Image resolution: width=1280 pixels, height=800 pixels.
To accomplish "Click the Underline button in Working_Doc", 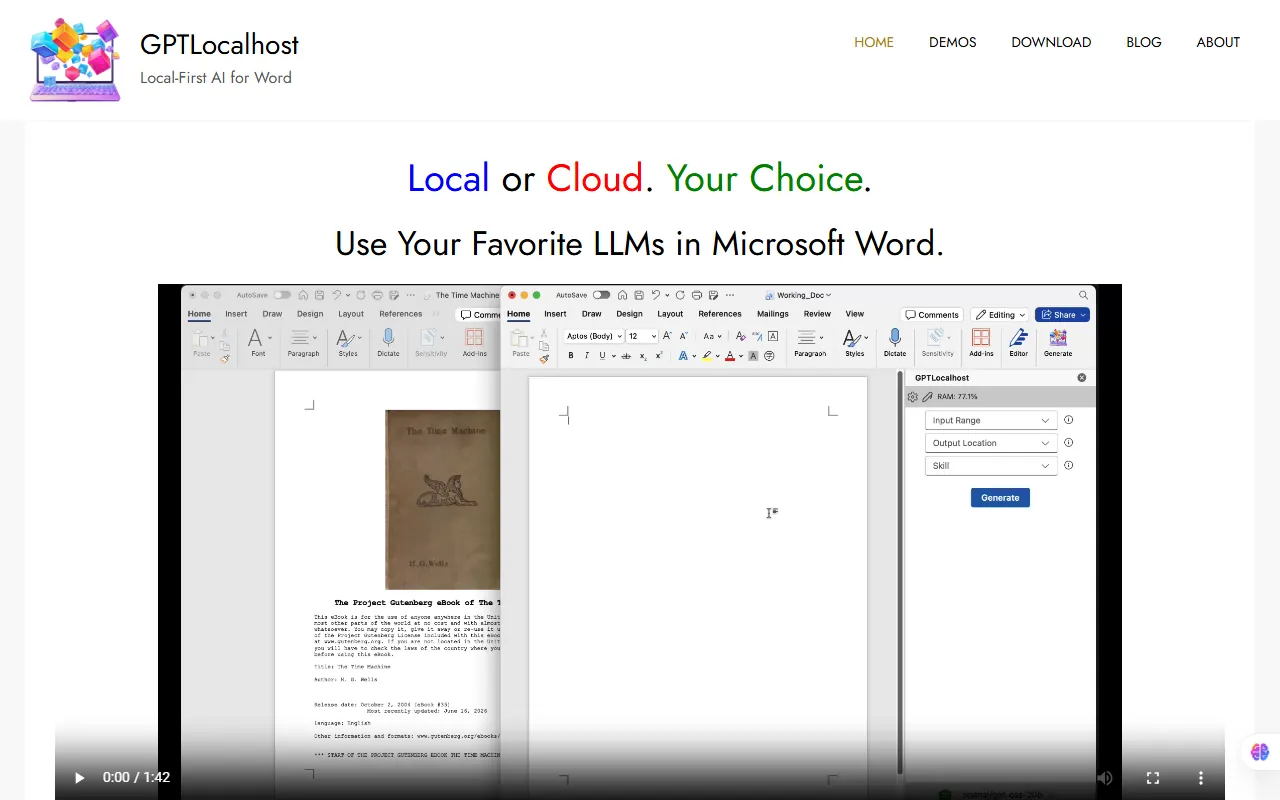I will click(x=602, y=355).
